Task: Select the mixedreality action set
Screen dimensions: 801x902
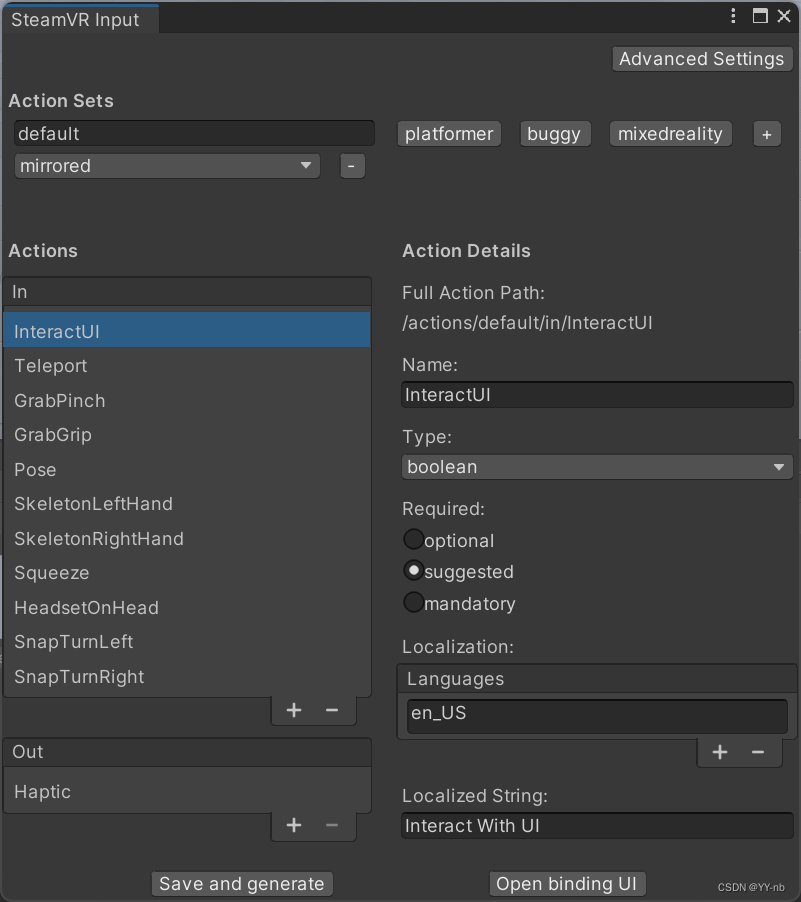Action: pyautogui.click(x=670, y=134)
